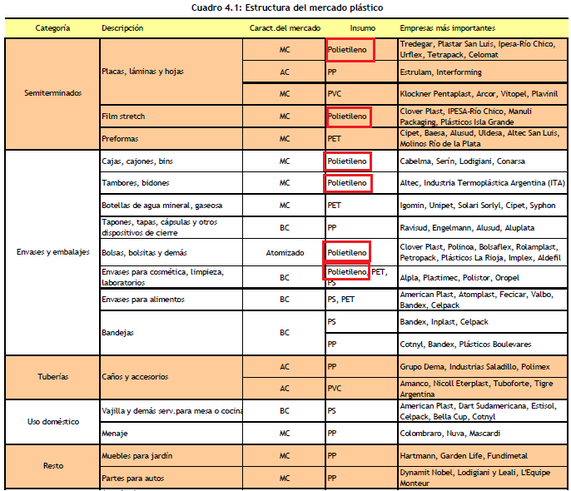Screen dimensions: 571x491
Task: Select 'PP' in the Estrulam row
Action: 332,72
